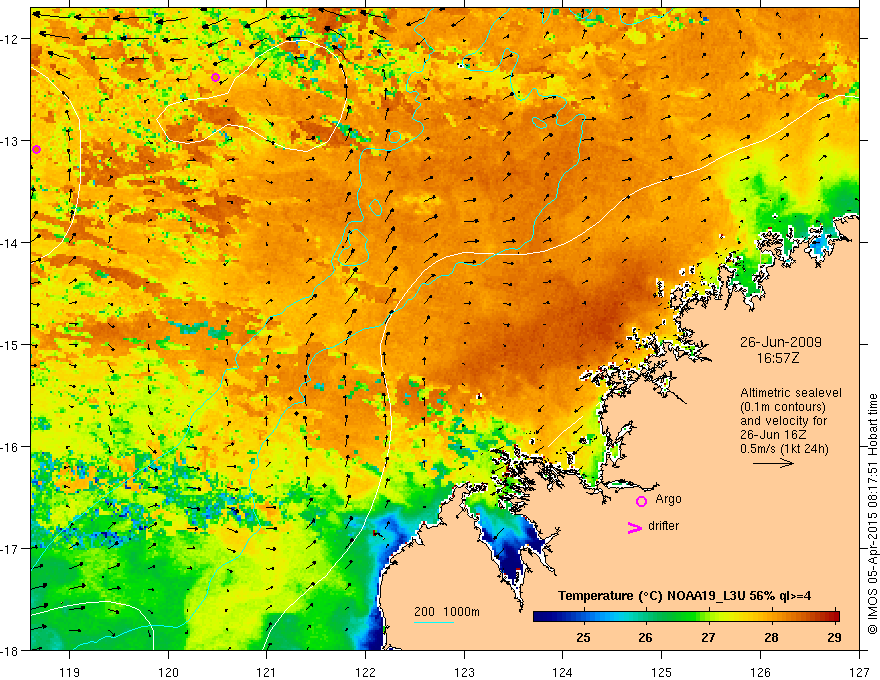Click the cyan isobath legend line under 200 1000m
Screen dimensions: 880x680
pyautogui.click(x=434, y=622)
